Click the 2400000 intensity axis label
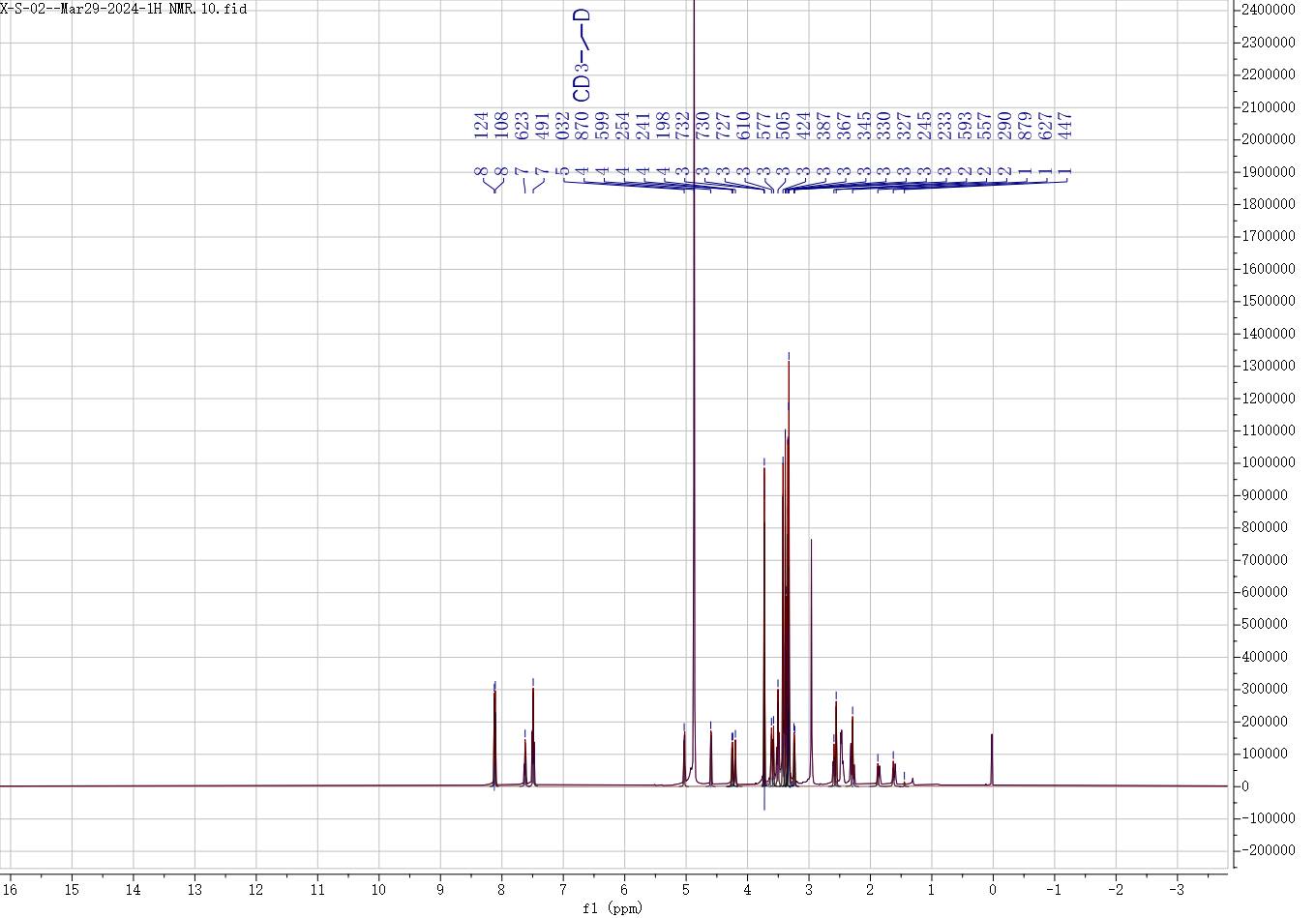 1266,10
